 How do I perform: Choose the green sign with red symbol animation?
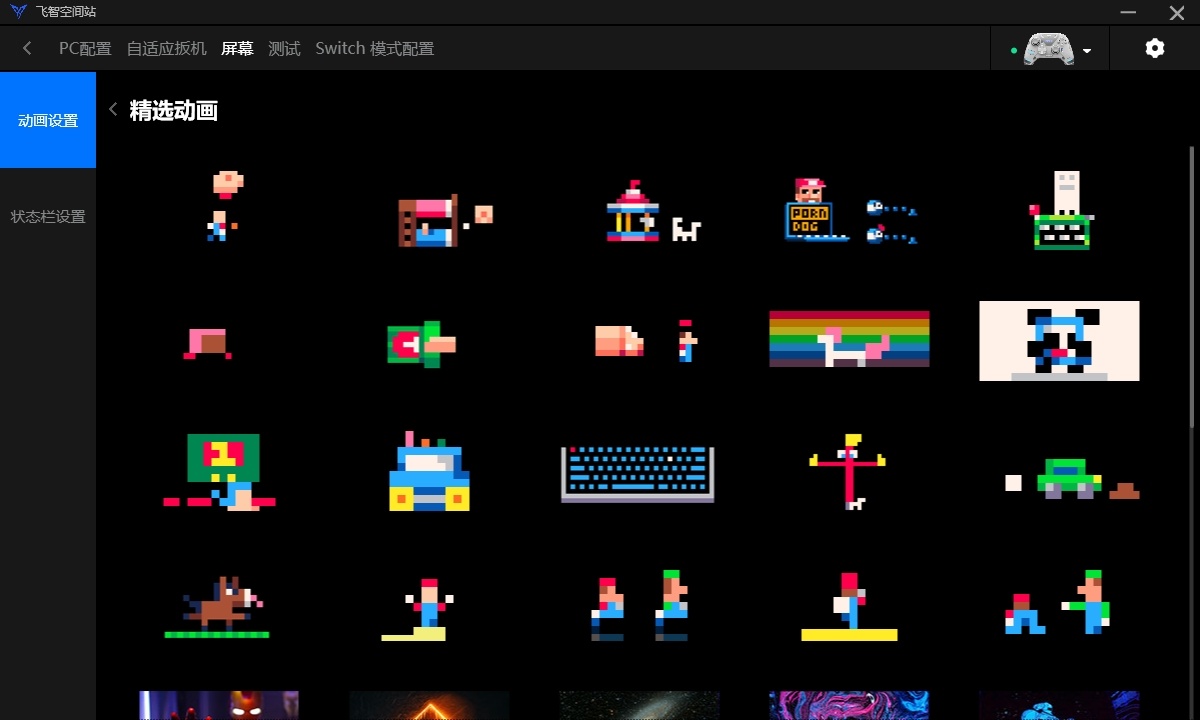pyautogui.click(x=219, y=473)
